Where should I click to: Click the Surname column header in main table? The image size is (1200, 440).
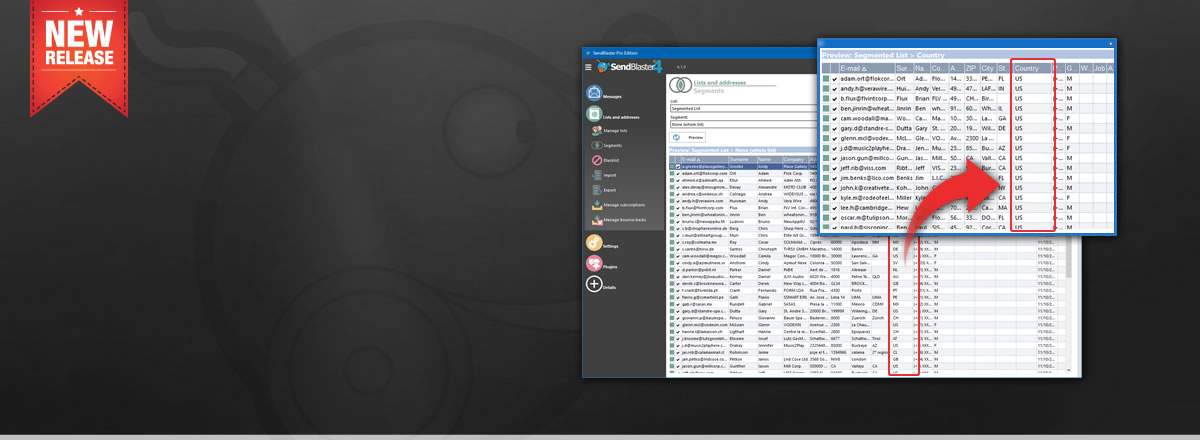(x=742, y=159)
